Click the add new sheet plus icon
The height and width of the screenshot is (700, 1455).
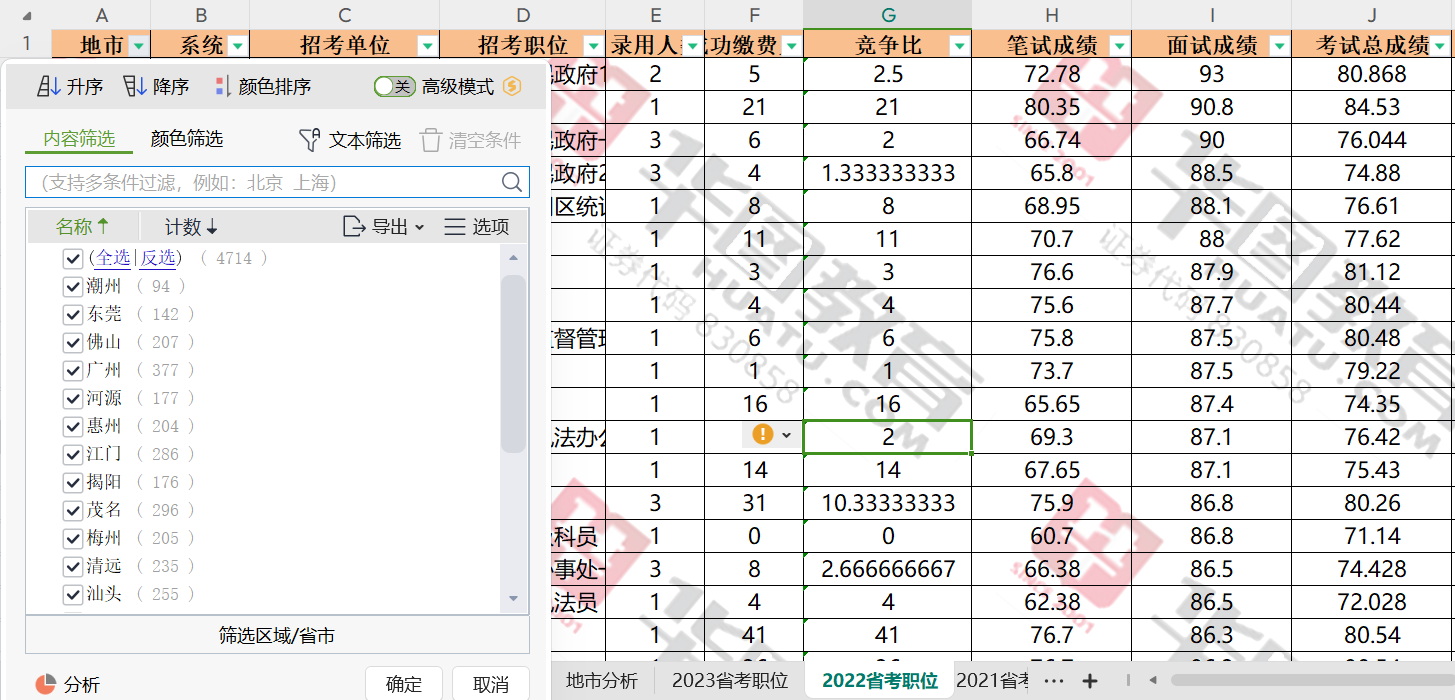(1090, 681)
